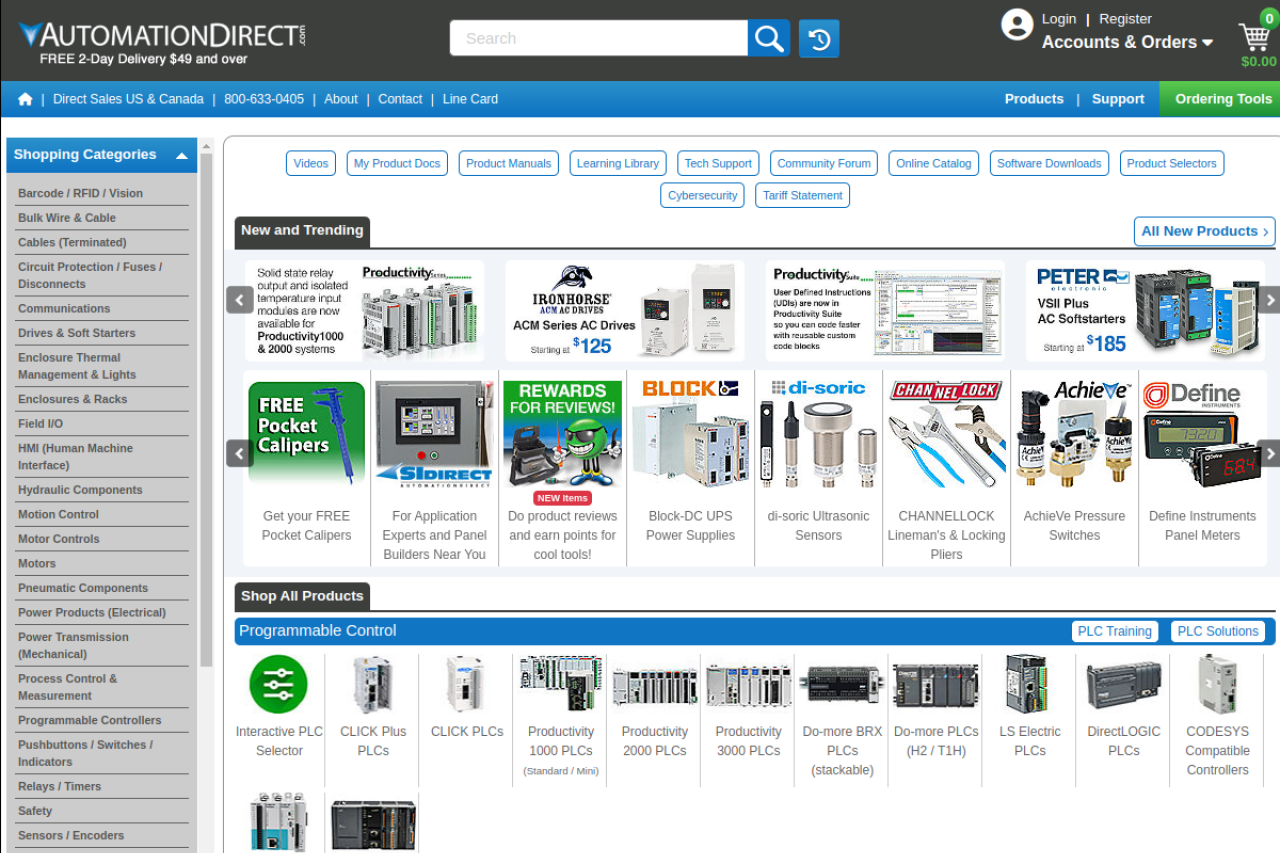This screenshot has width=1280, height=853.
Task: Expand the Accounts & Orders dropdown
Action: point(1127,42)
